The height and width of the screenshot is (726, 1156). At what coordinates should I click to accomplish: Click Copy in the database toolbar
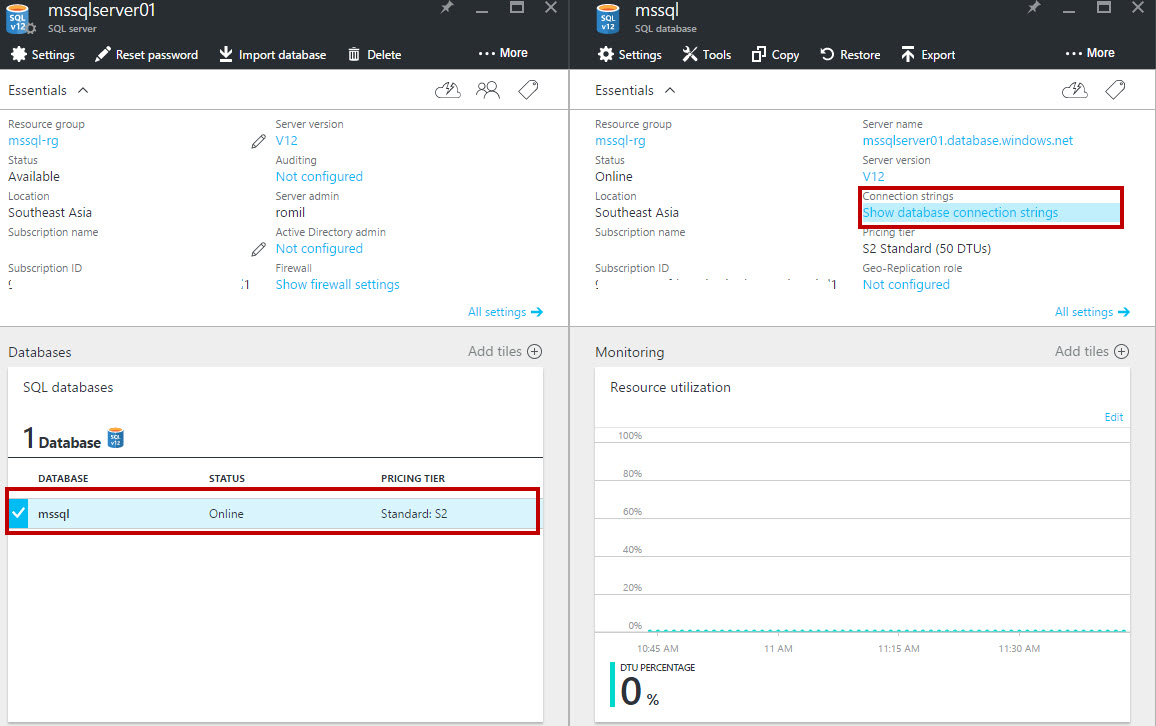[775, 55]
